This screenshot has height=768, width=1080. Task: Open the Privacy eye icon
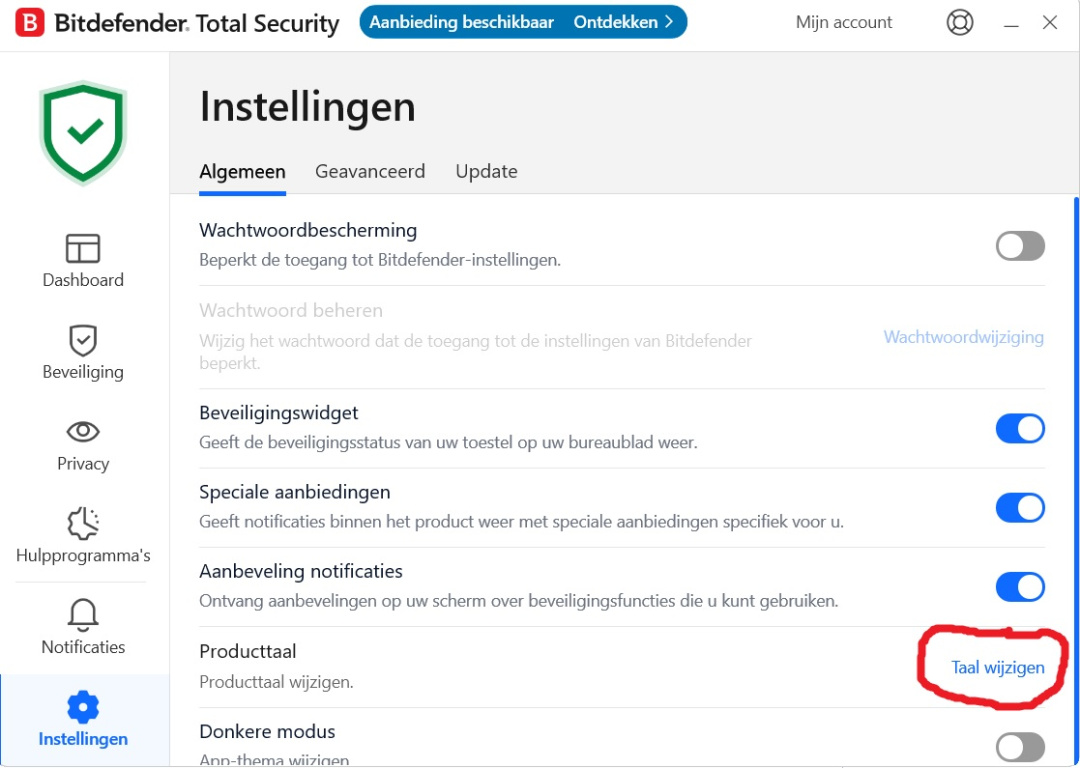point(83,432)
